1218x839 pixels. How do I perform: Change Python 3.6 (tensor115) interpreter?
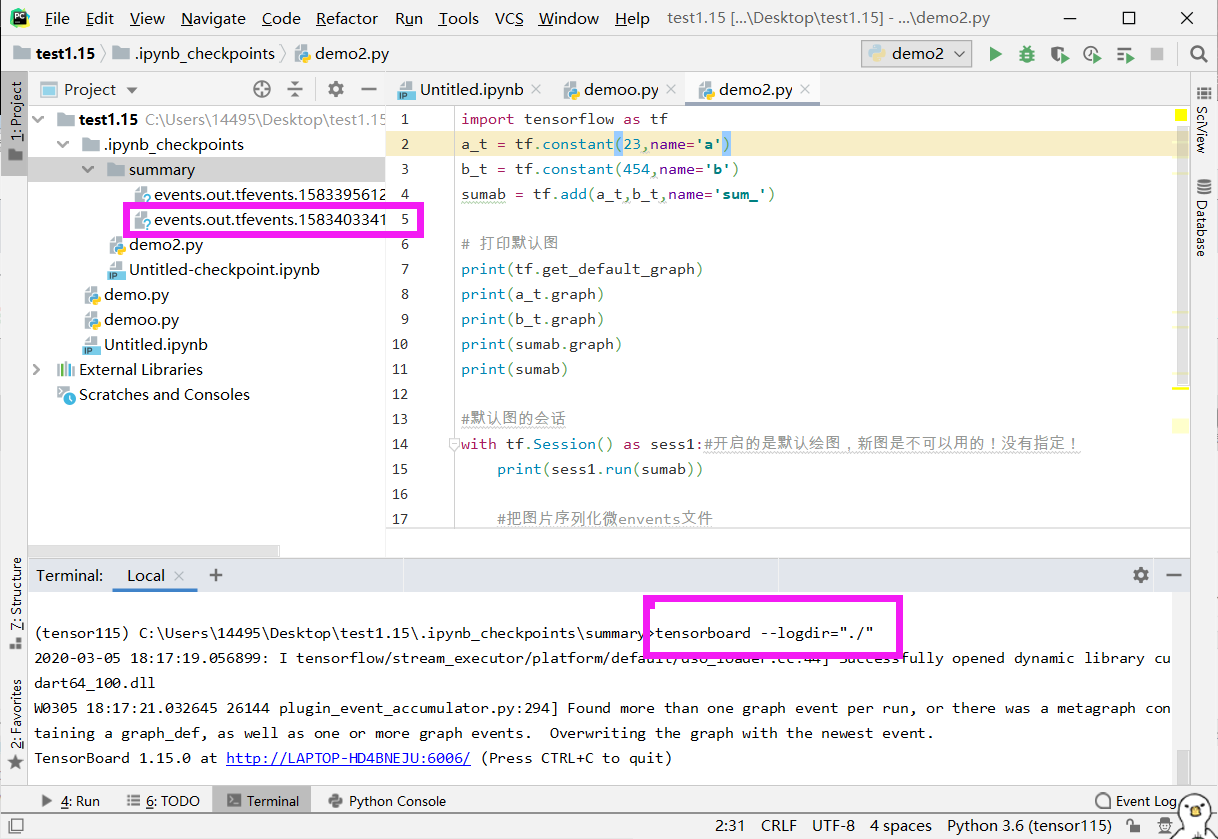coord(1029,826)
